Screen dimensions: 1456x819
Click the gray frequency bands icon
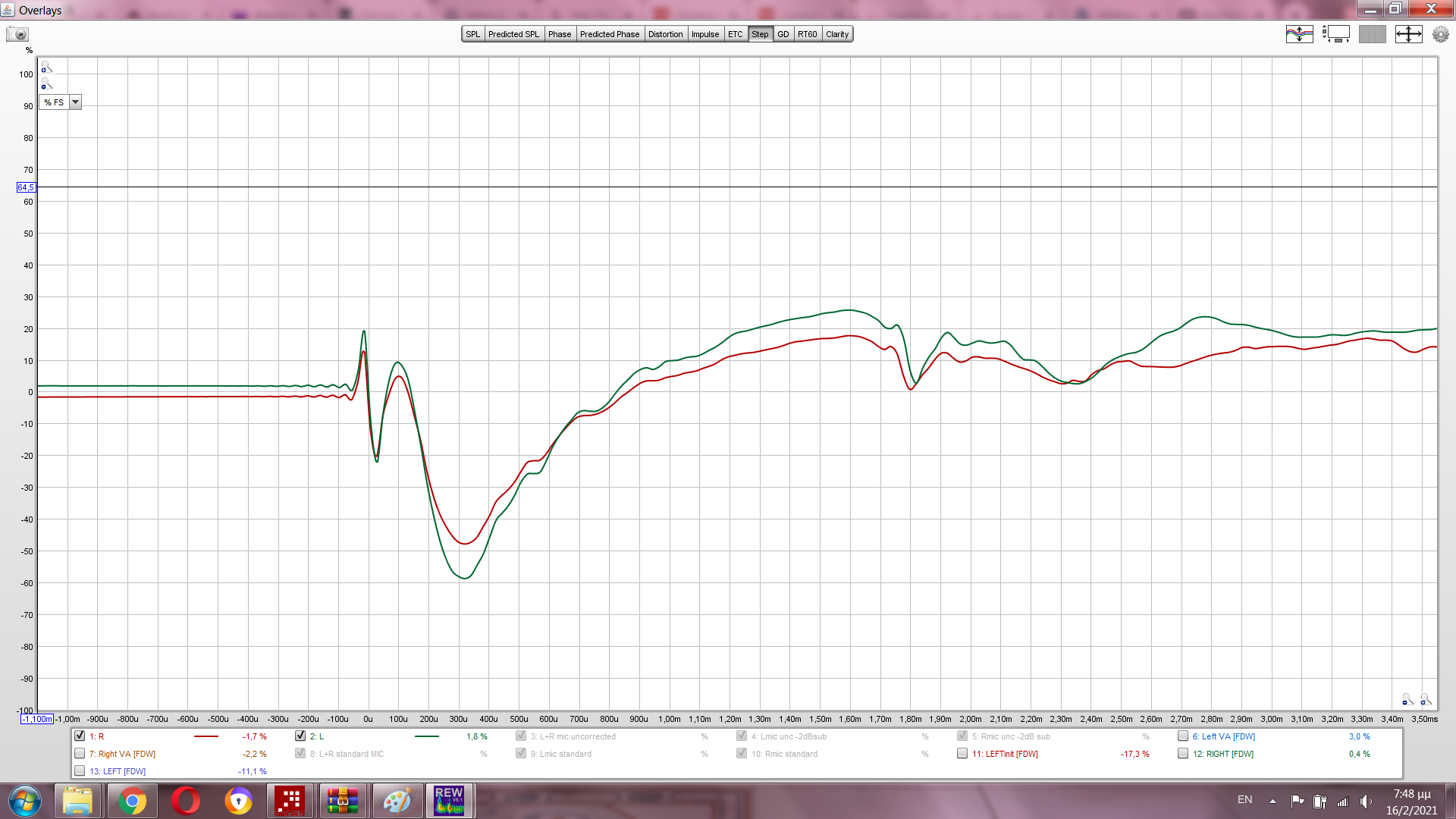point(1372,34)
